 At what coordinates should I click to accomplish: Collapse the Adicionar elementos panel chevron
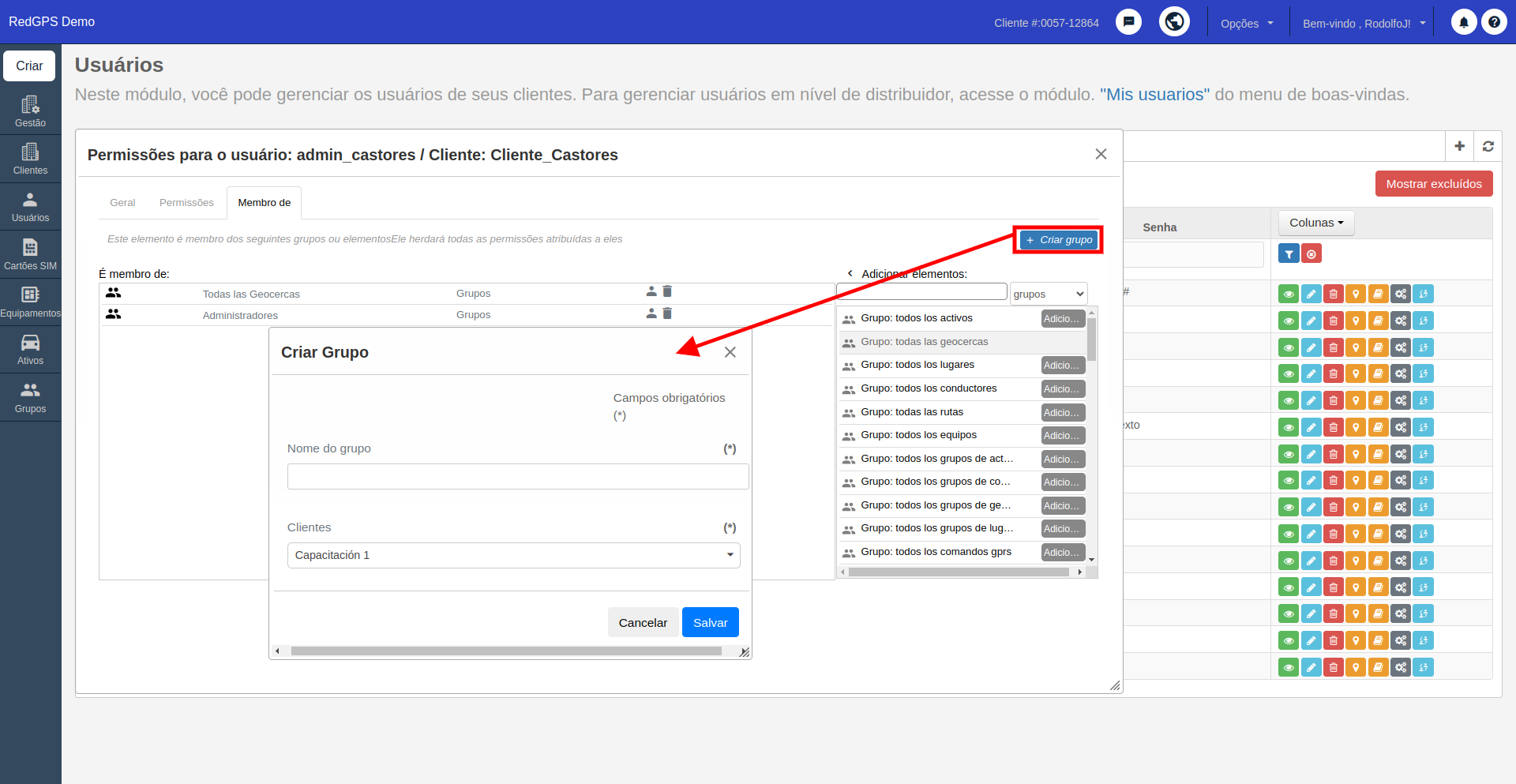click(x=850, y=273)
